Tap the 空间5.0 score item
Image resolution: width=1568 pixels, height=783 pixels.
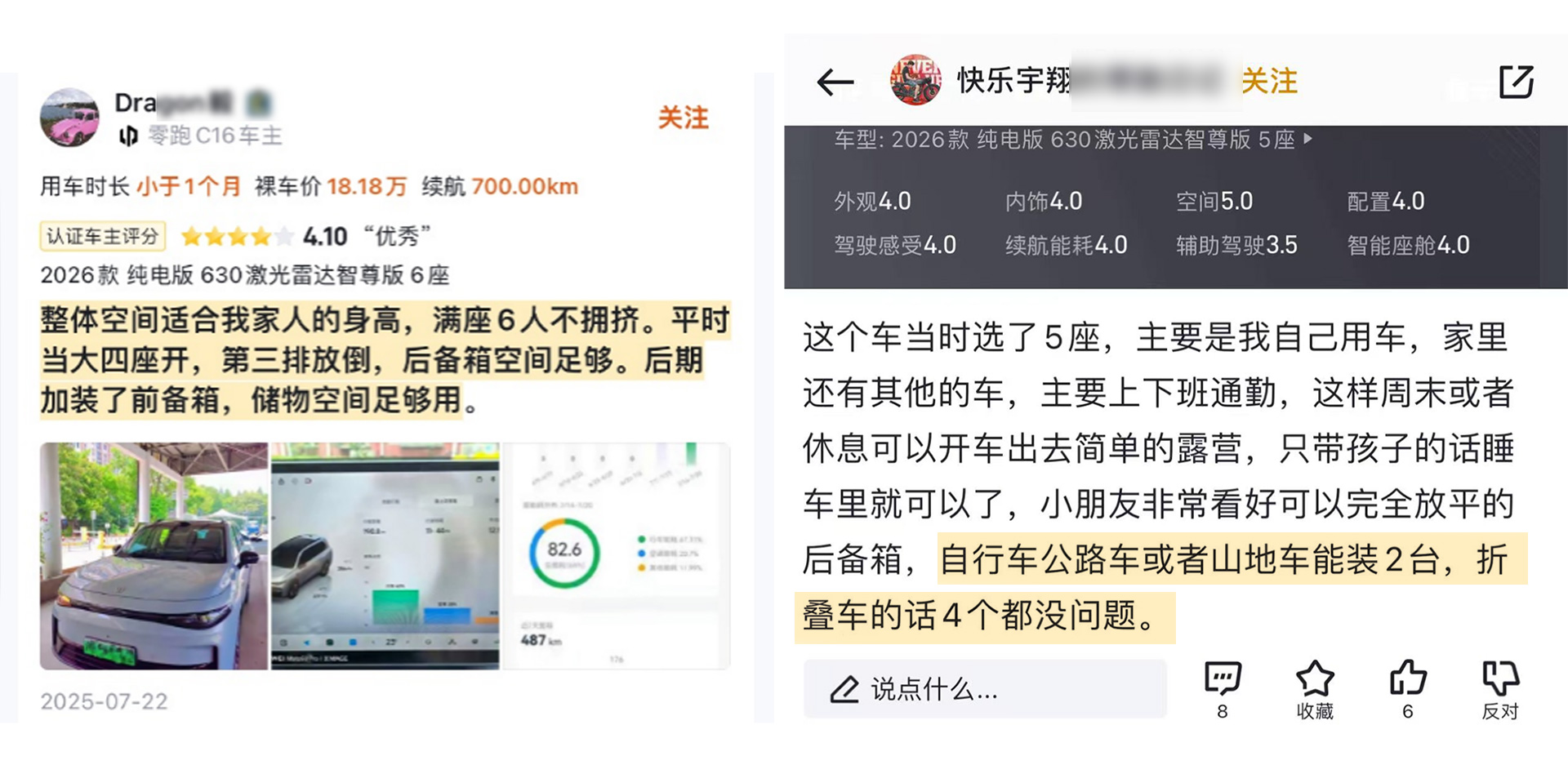[x=1214, y=201]
